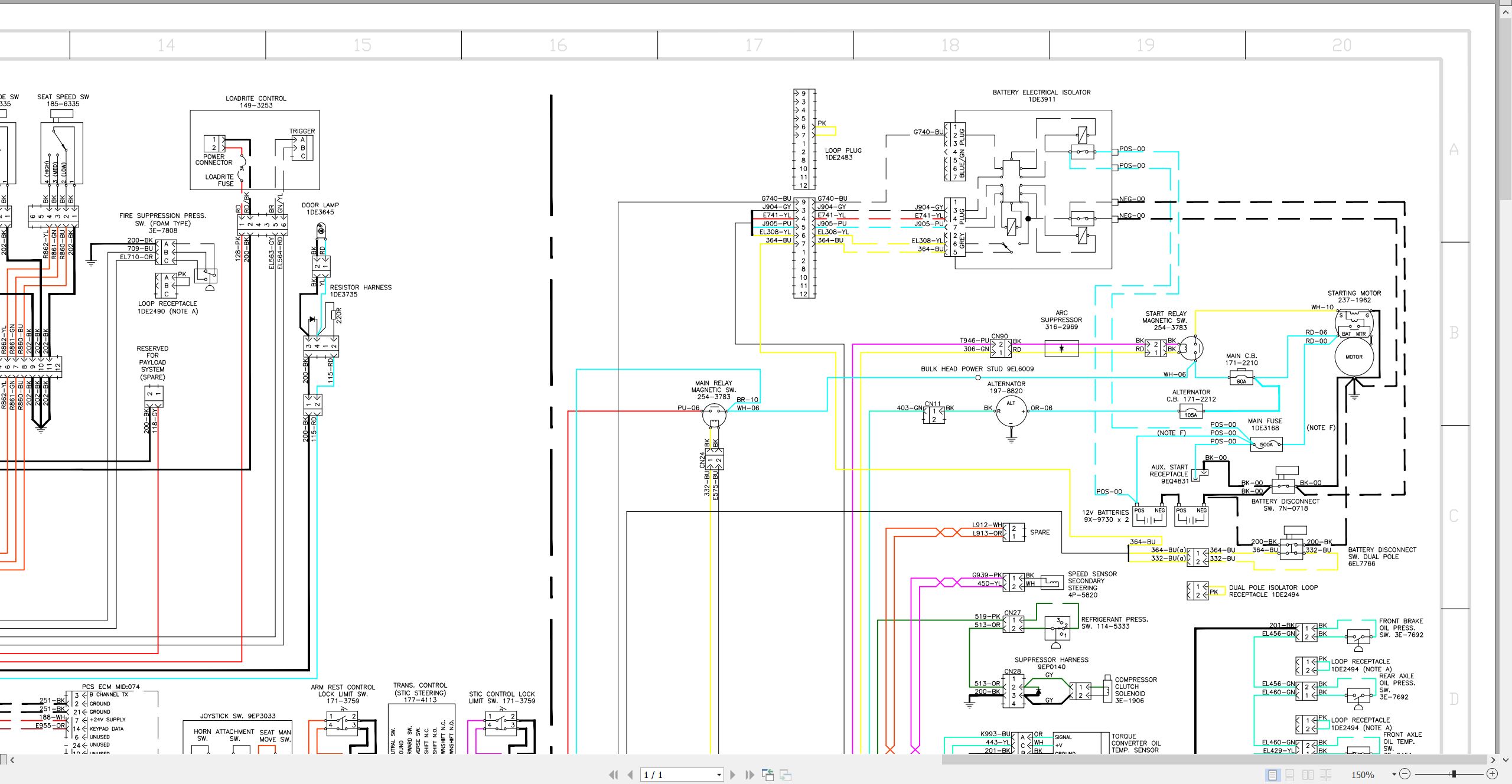Click the MAIN FUSE 1DE3168 label
The height and width of the screenshot is (784, 1512).
(x=1265, y=424)
